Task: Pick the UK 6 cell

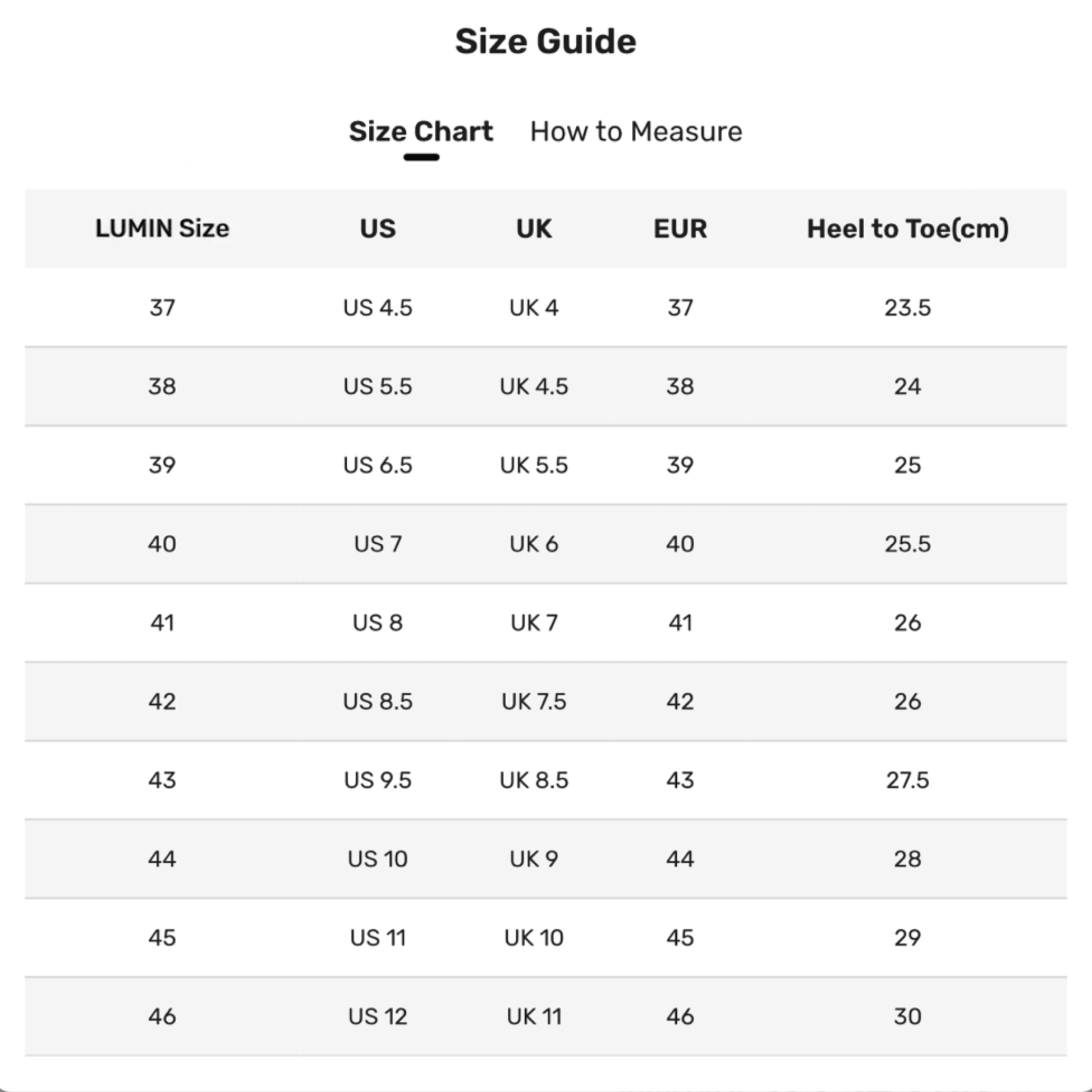Action: 534,544
